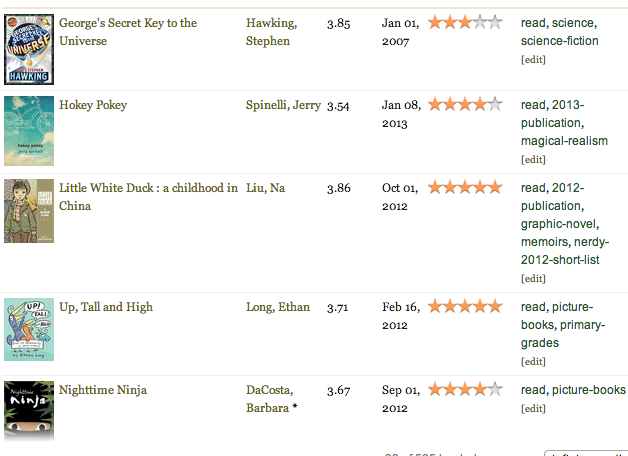Edit shelves for Little White Duck
Screen dimensions: 628x456
[533, 279]
